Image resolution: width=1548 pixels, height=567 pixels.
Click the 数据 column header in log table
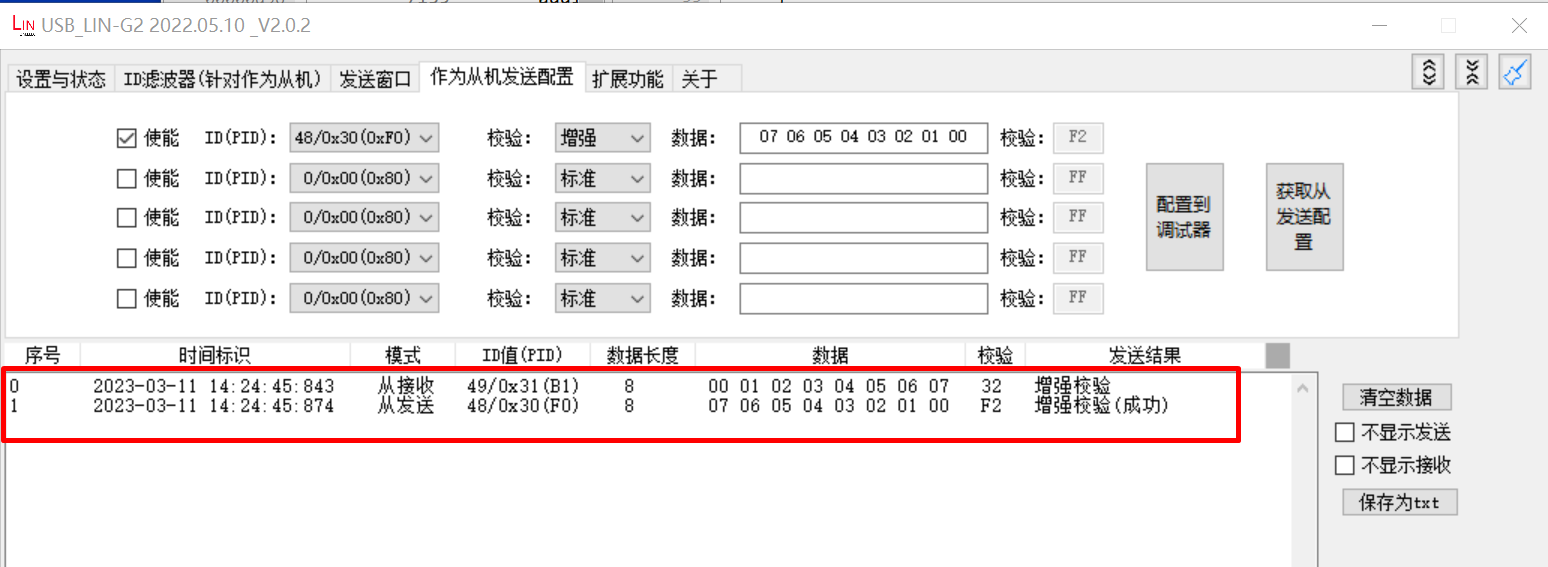(x=830, y=355)
